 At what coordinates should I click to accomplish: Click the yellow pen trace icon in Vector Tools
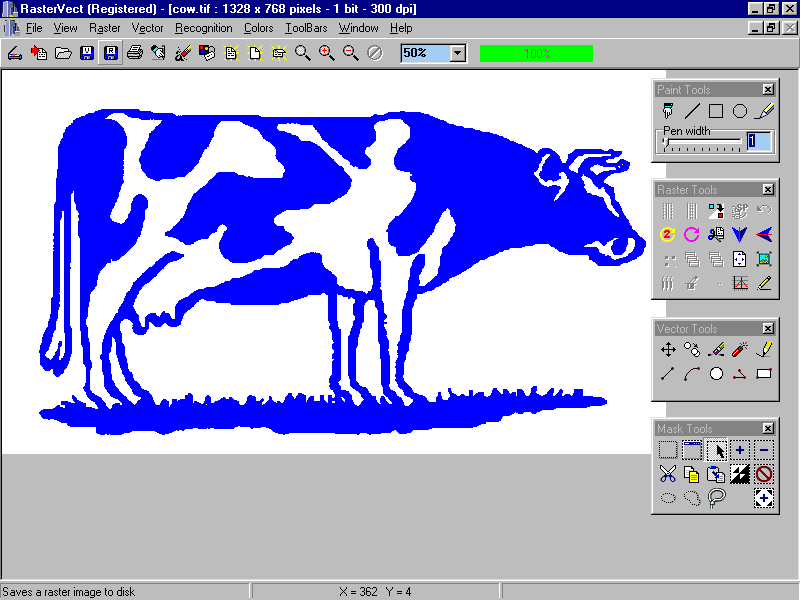pyautogui.click(x=764, y=349)
